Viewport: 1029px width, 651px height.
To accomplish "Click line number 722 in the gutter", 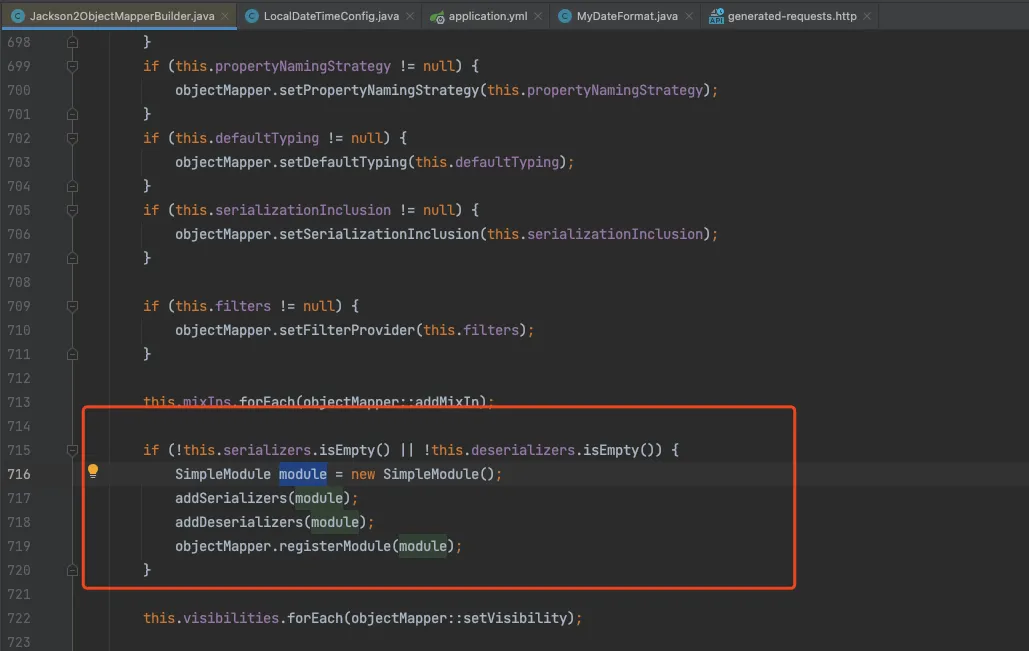I will [19, 618].
